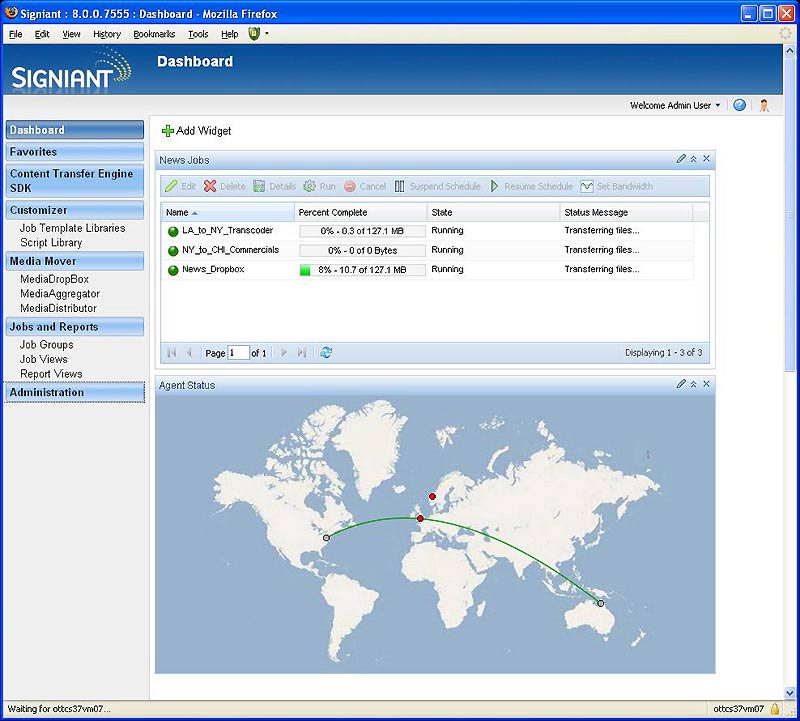The width and height of the screenshot is (800, 721).
Task: Refresh the News Jobs list
Action: tap(325, 352)
